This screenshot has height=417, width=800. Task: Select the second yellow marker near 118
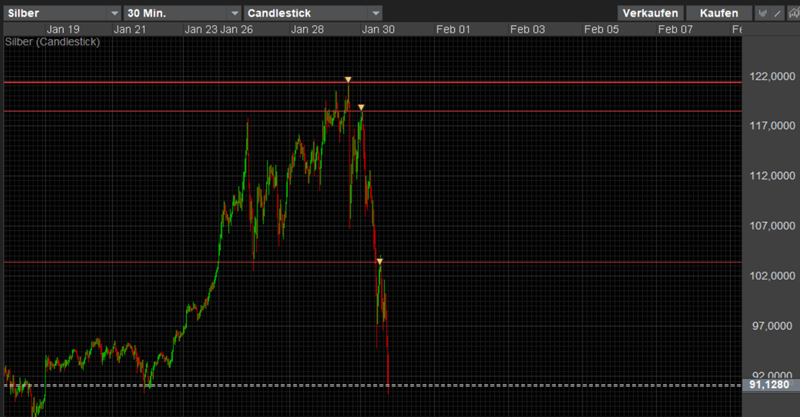[361, 107]
